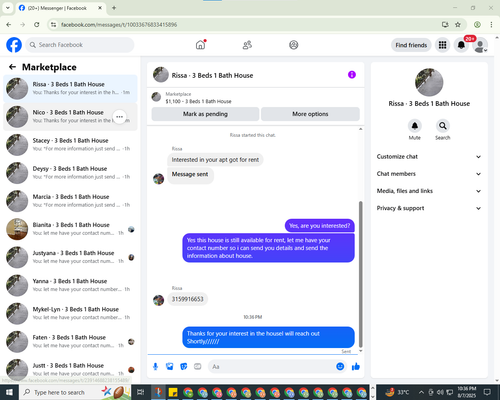Open chat header Rissa listing name

click(212, 75)
